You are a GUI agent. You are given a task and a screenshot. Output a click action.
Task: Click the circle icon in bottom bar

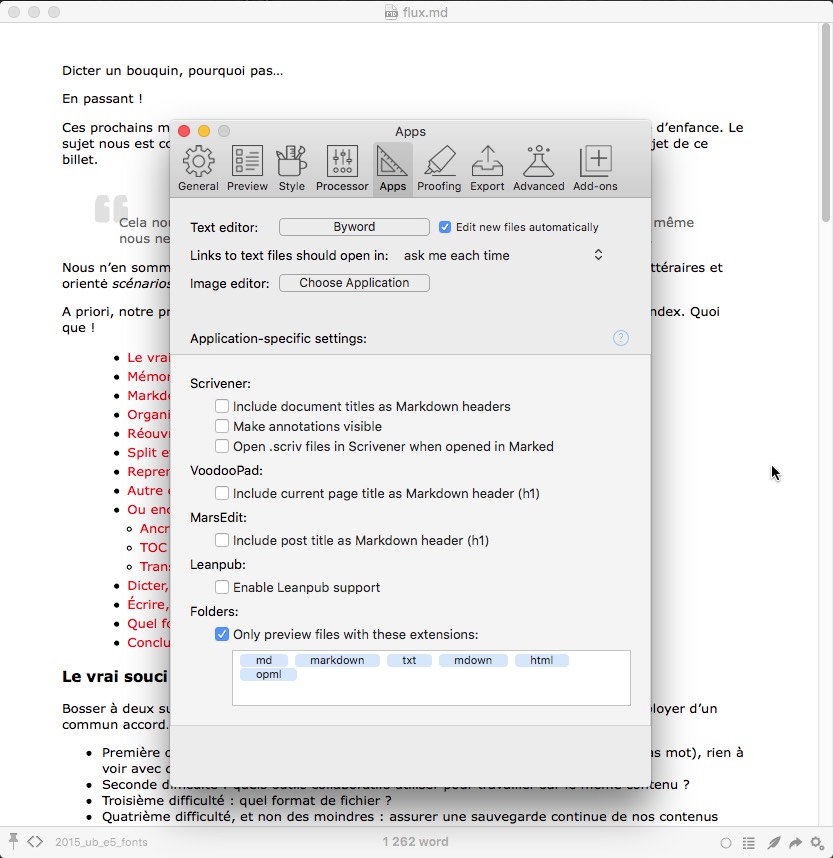coord(726,843)
